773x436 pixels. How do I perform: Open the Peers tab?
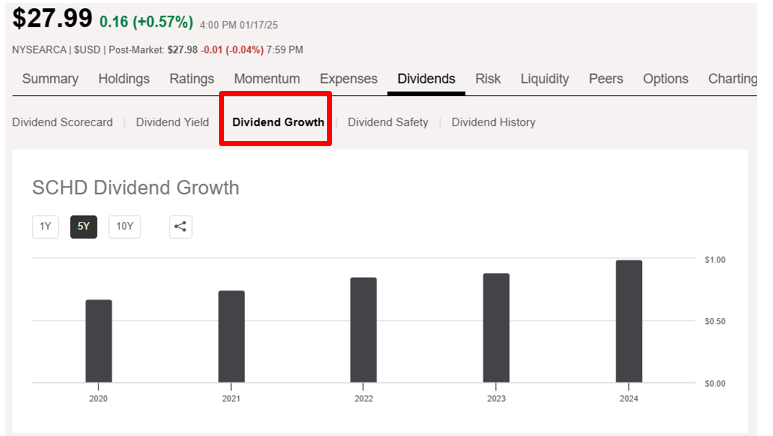pyautogui.click(x=606, y=79)
